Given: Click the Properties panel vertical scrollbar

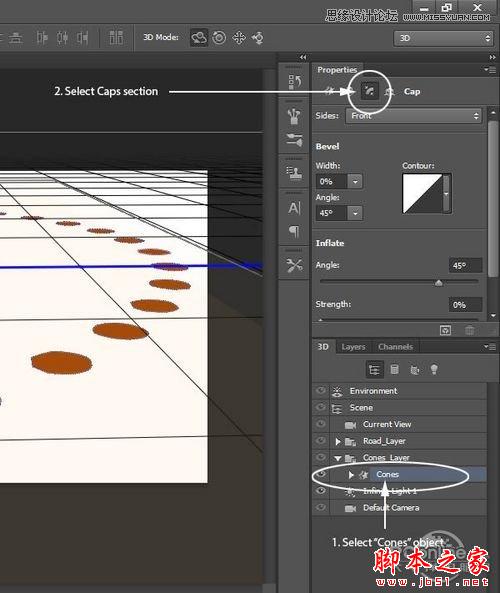Looking at the screenshot, I should point(493,199).
